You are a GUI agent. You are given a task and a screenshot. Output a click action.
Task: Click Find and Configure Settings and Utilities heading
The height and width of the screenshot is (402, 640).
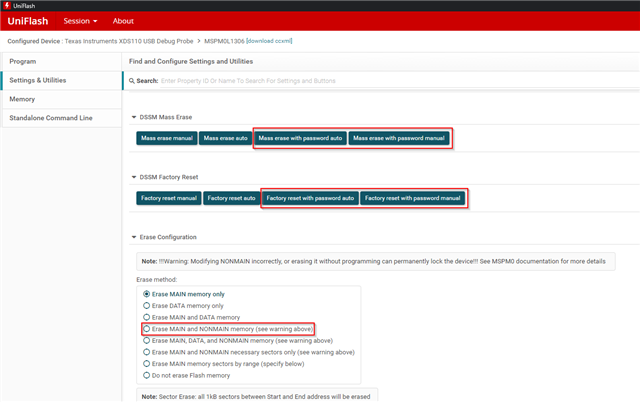click(191, 61)
